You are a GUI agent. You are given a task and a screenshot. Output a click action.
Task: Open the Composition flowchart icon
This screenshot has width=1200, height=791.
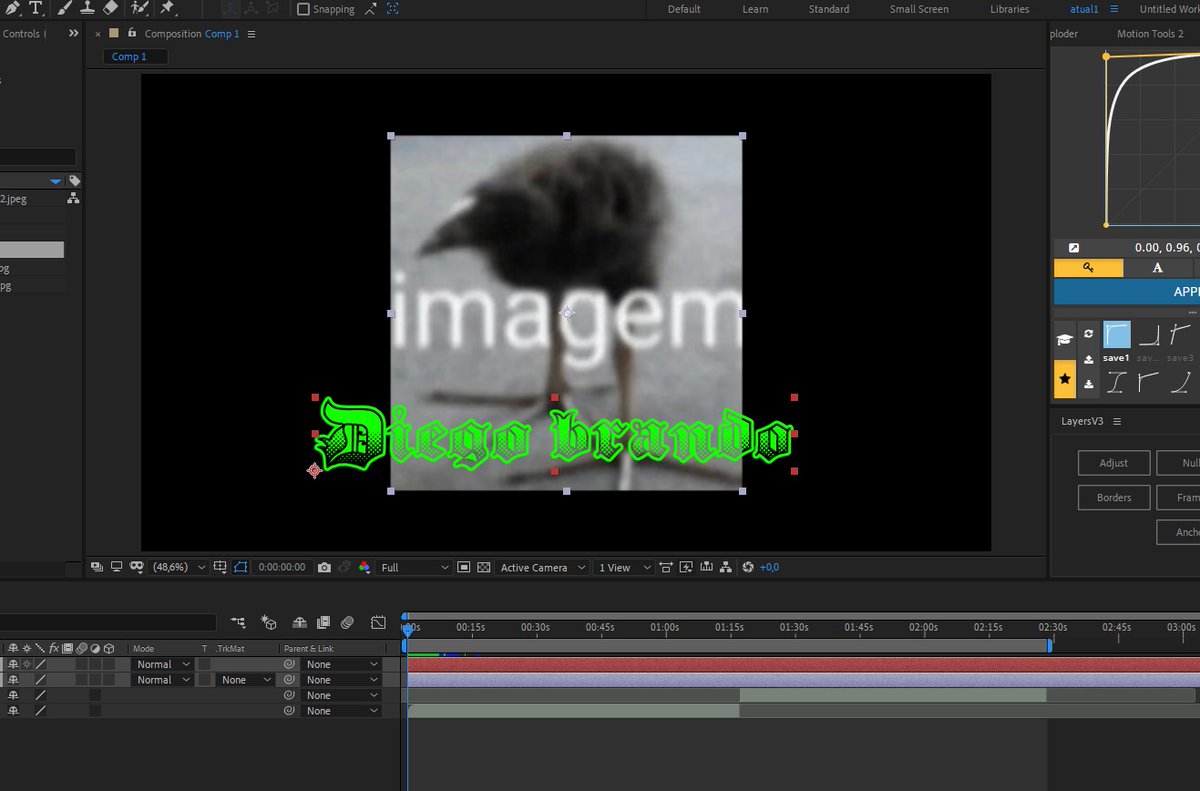pos(726,567)
